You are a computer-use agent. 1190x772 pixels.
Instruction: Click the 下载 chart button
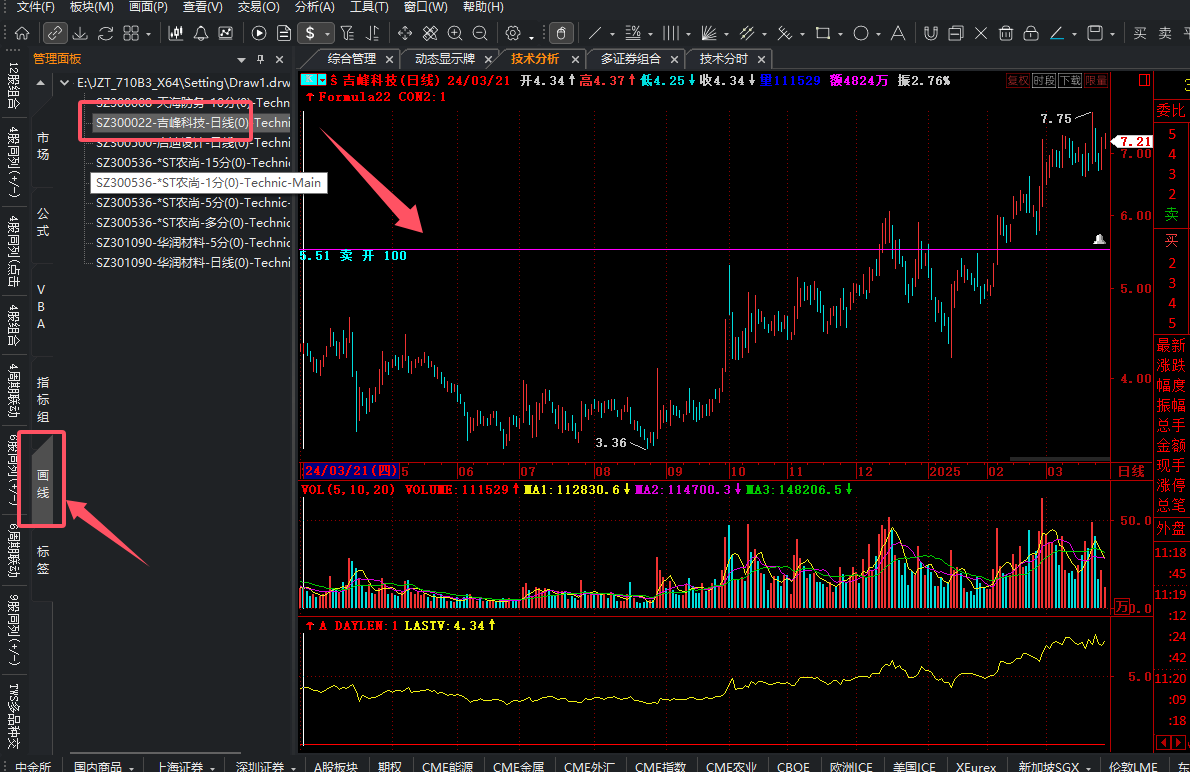tap(1069, 80)
